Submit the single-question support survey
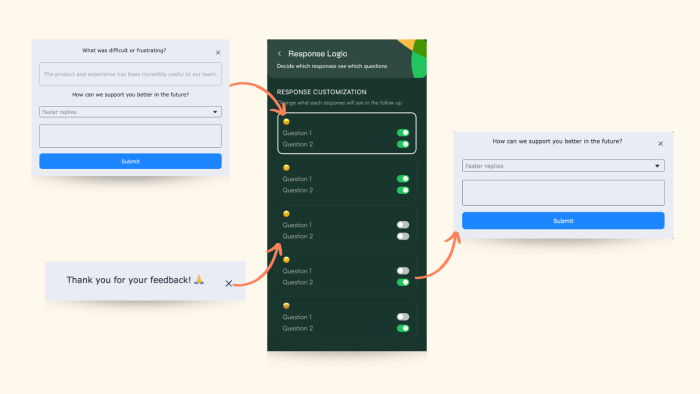 [563, 221]
